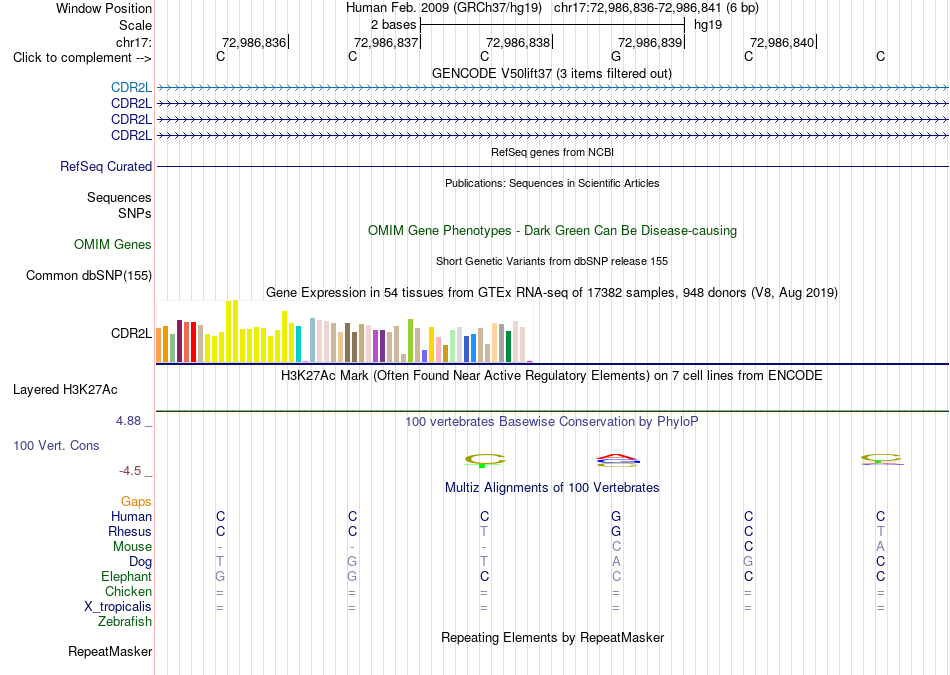Click the '2 bases' scale bar text
This screenshot has width=950, height=675.
coord(393,25)
